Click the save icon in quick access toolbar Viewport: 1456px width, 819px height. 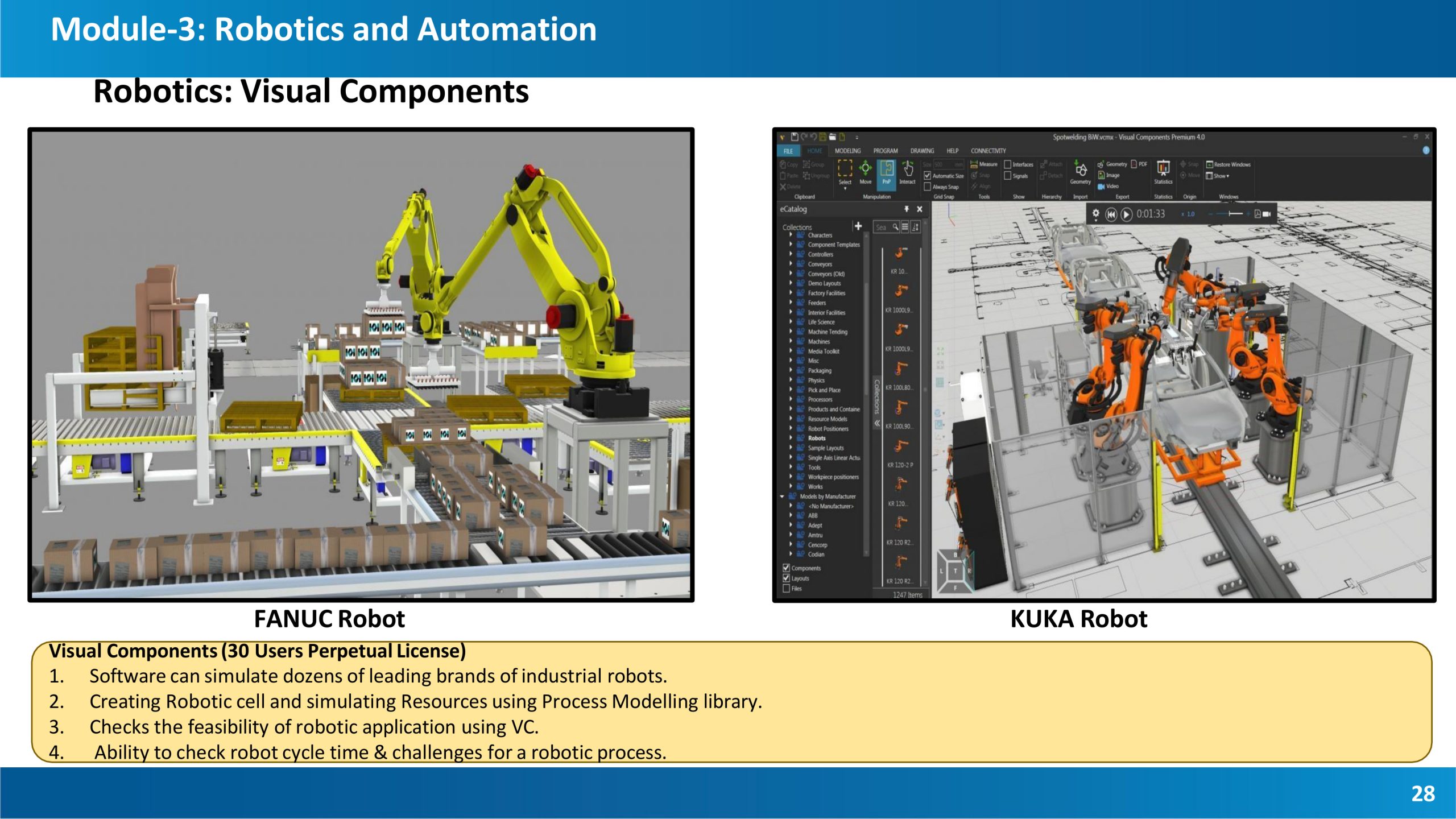click(795, 136)
